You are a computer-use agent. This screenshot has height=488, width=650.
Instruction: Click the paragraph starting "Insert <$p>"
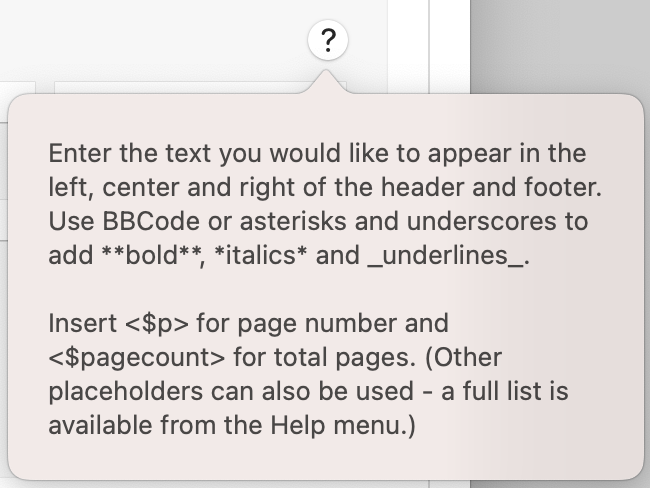click(308, 374)
